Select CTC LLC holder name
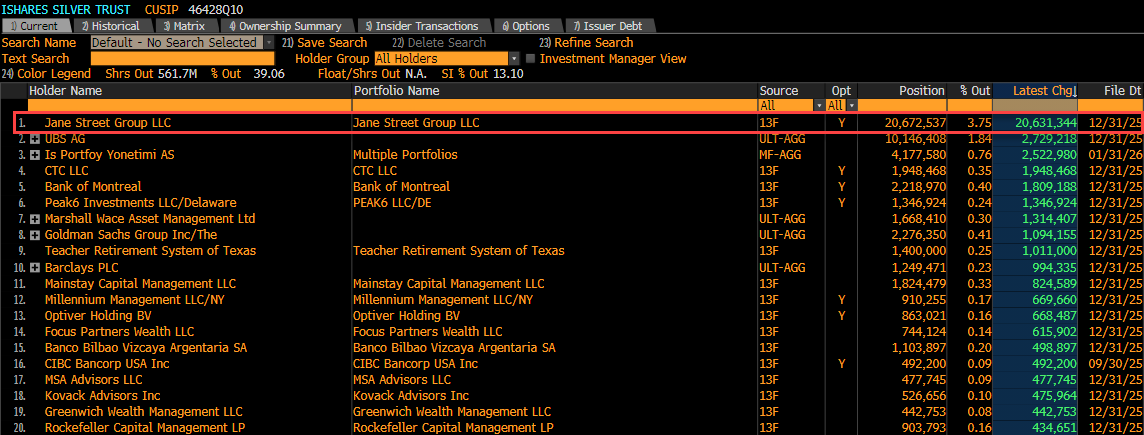Screen dimensions: 1144x435 (x=66, y=171)
